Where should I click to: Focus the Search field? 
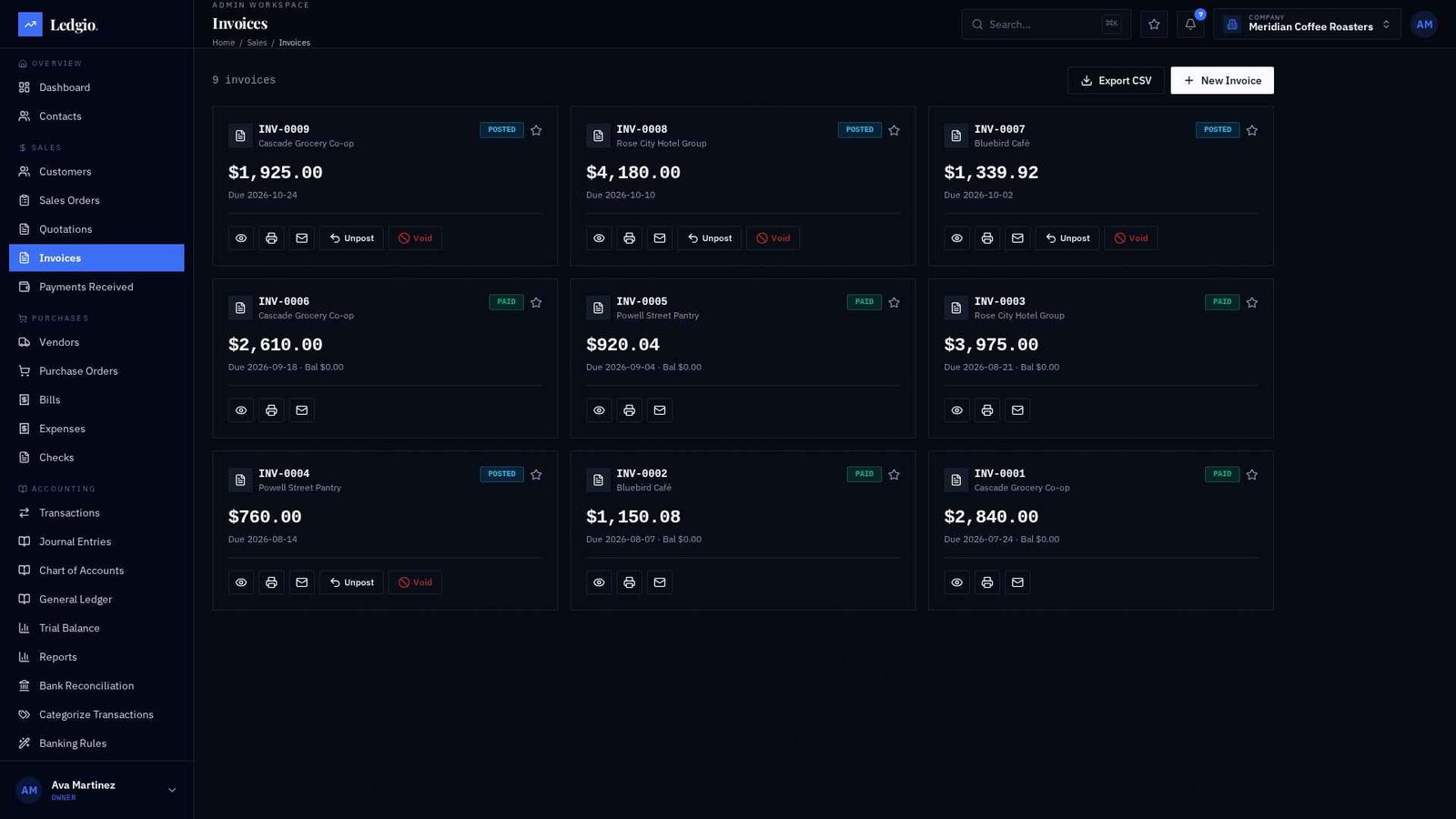[1046, 25]
